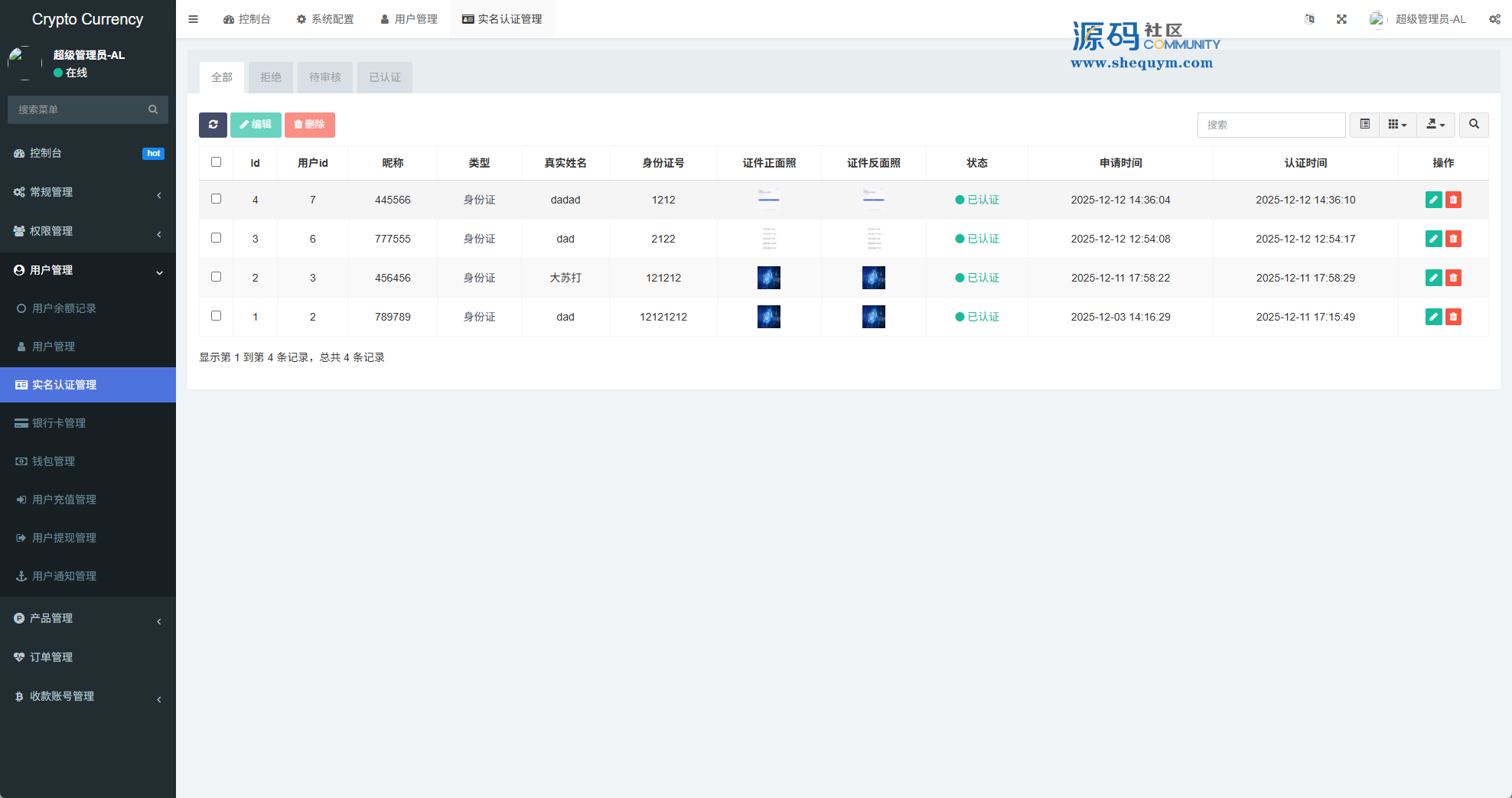Screen dimensions: 1512x798
Task: Toggle the table card view icon
Action: pyautogui.click(x=1364, y=125)
